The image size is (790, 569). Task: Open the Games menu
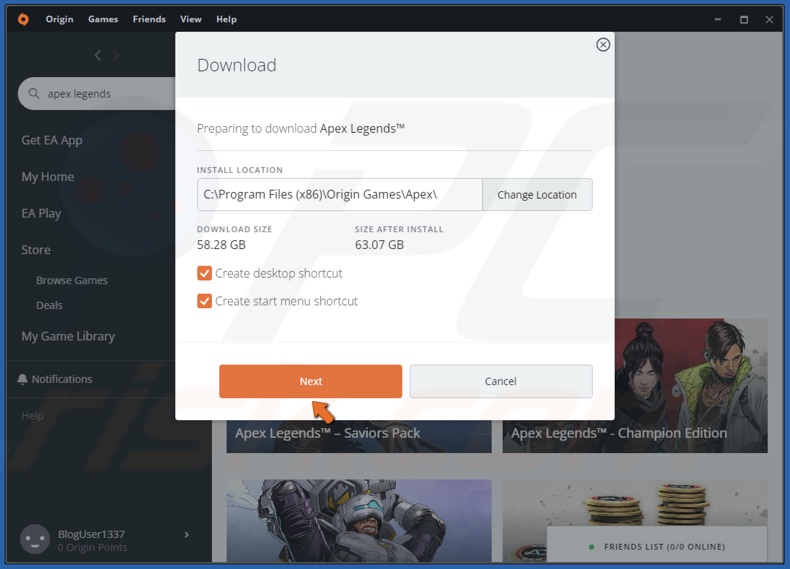pos(103,19)
